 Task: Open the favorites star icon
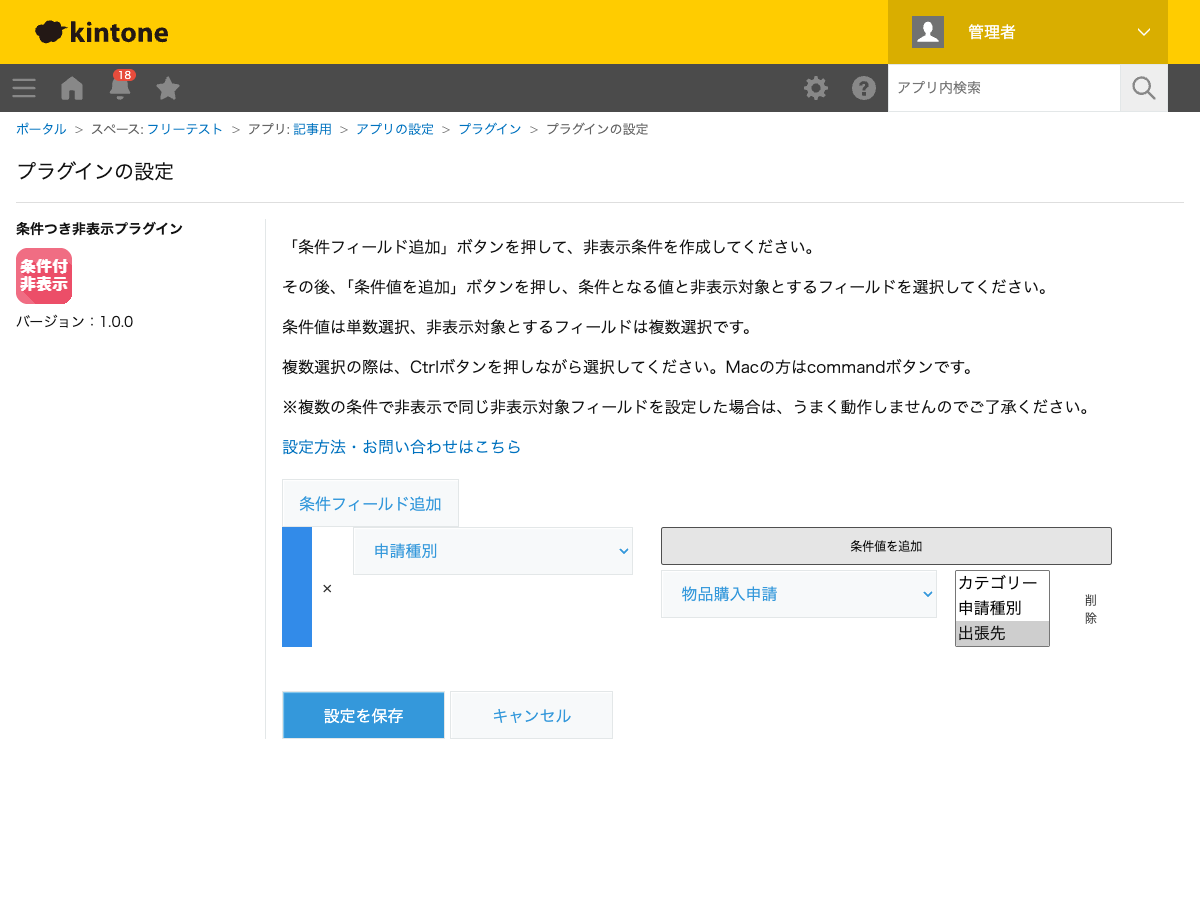(168, 88)
